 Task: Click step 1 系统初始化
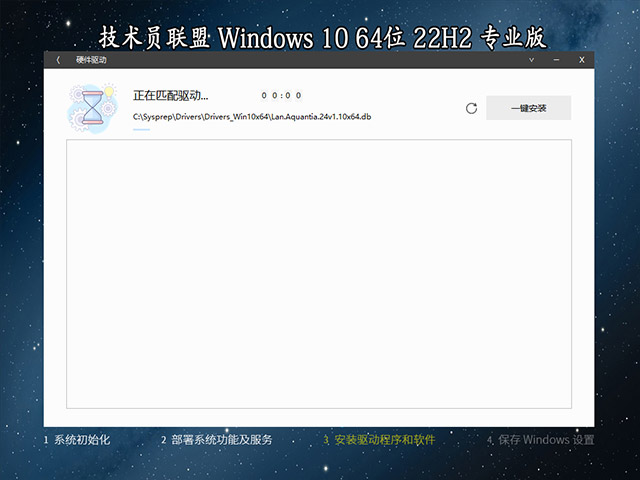77,440
